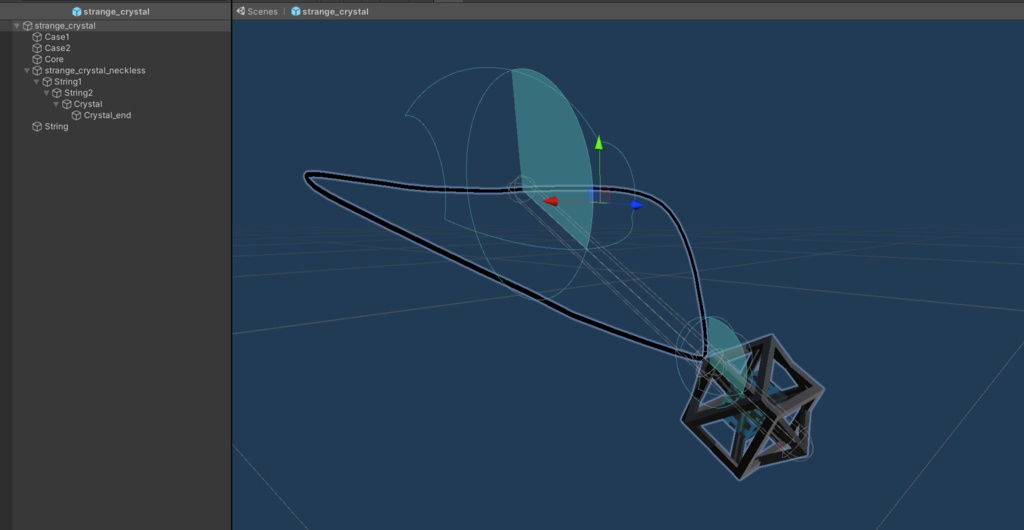
Task: Click the cube icon beside strange_crystal root row
Action: 27,26
